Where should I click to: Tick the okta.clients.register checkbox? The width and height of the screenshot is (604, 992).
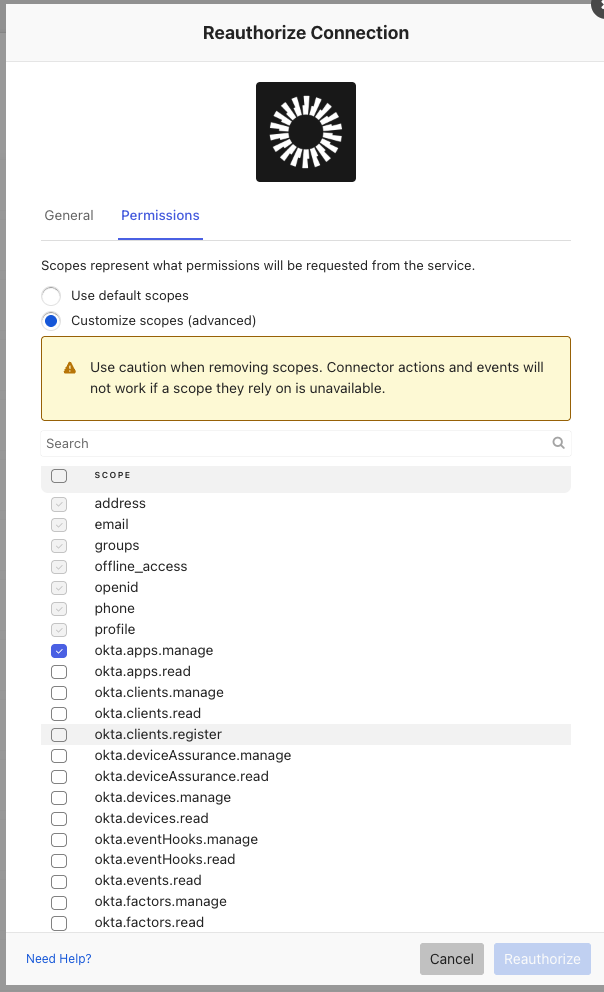click(x=59, y=734)
